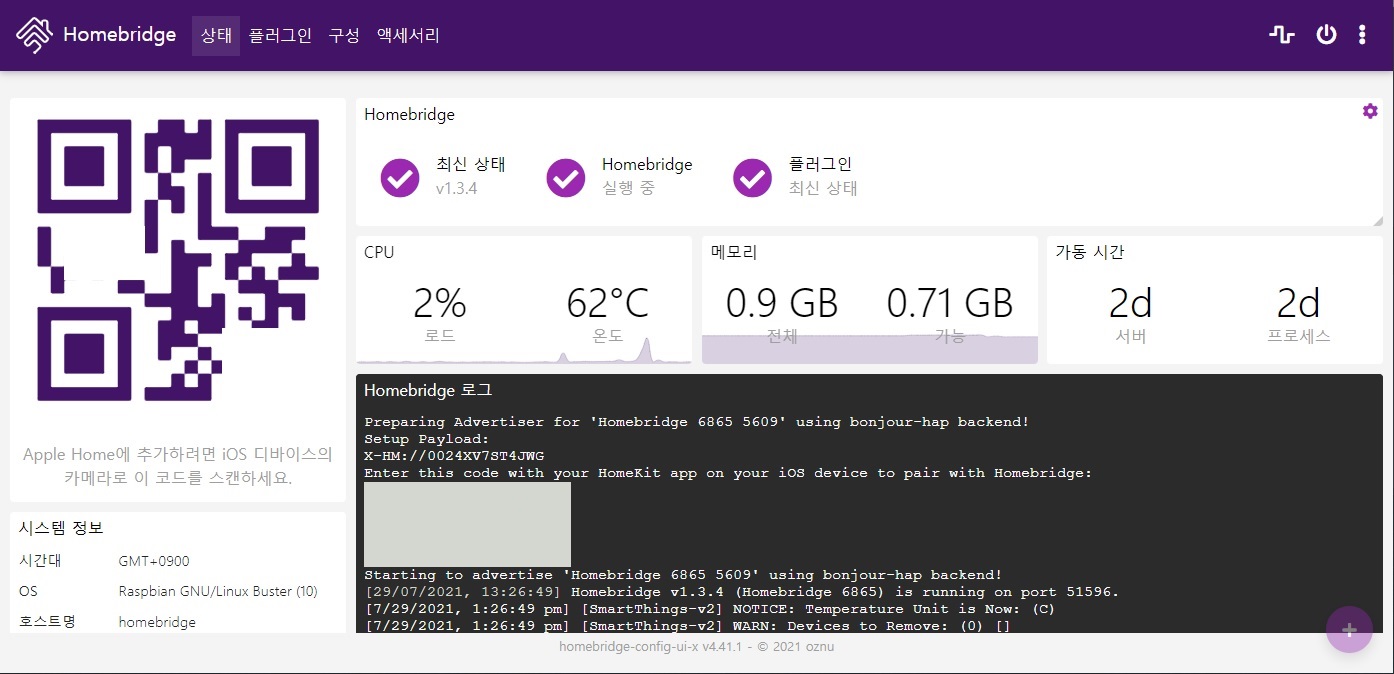The width and height of the screenshot is (1394, 674).
Task: Click the 가동 시간 widget title
Action: click(x=1090, y=252)
